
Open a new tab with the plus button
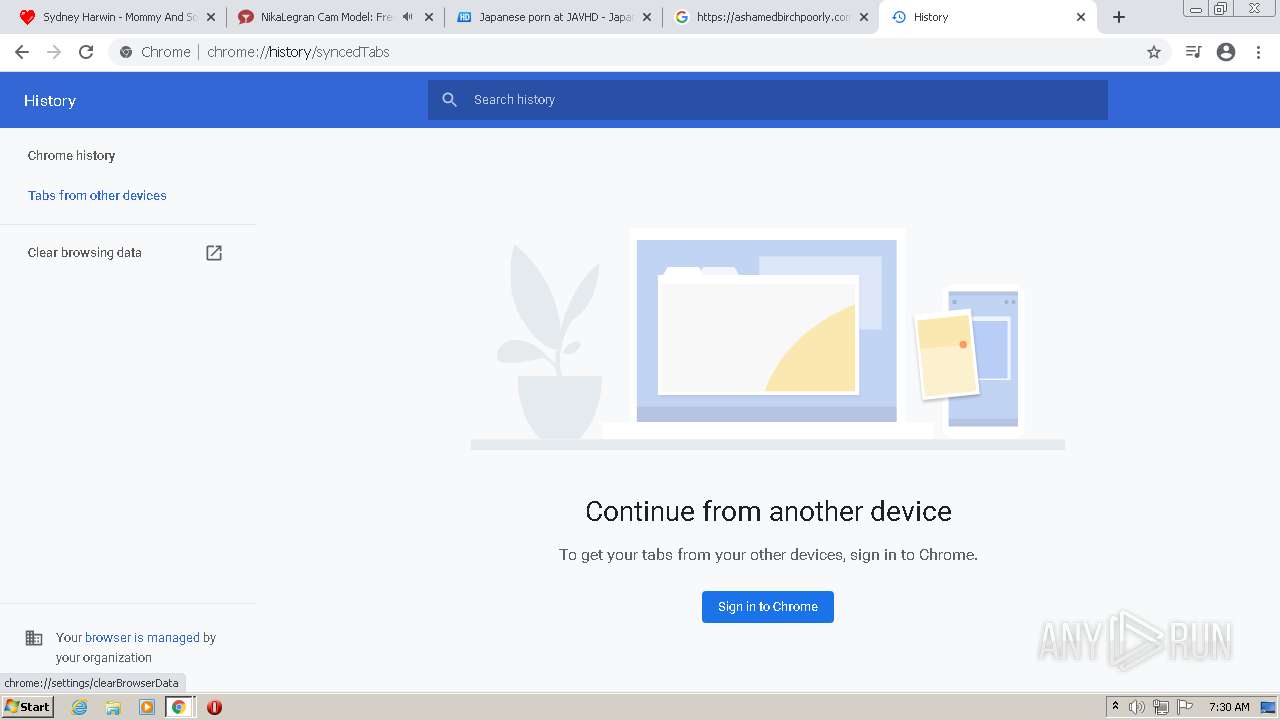coord(1119,17)
